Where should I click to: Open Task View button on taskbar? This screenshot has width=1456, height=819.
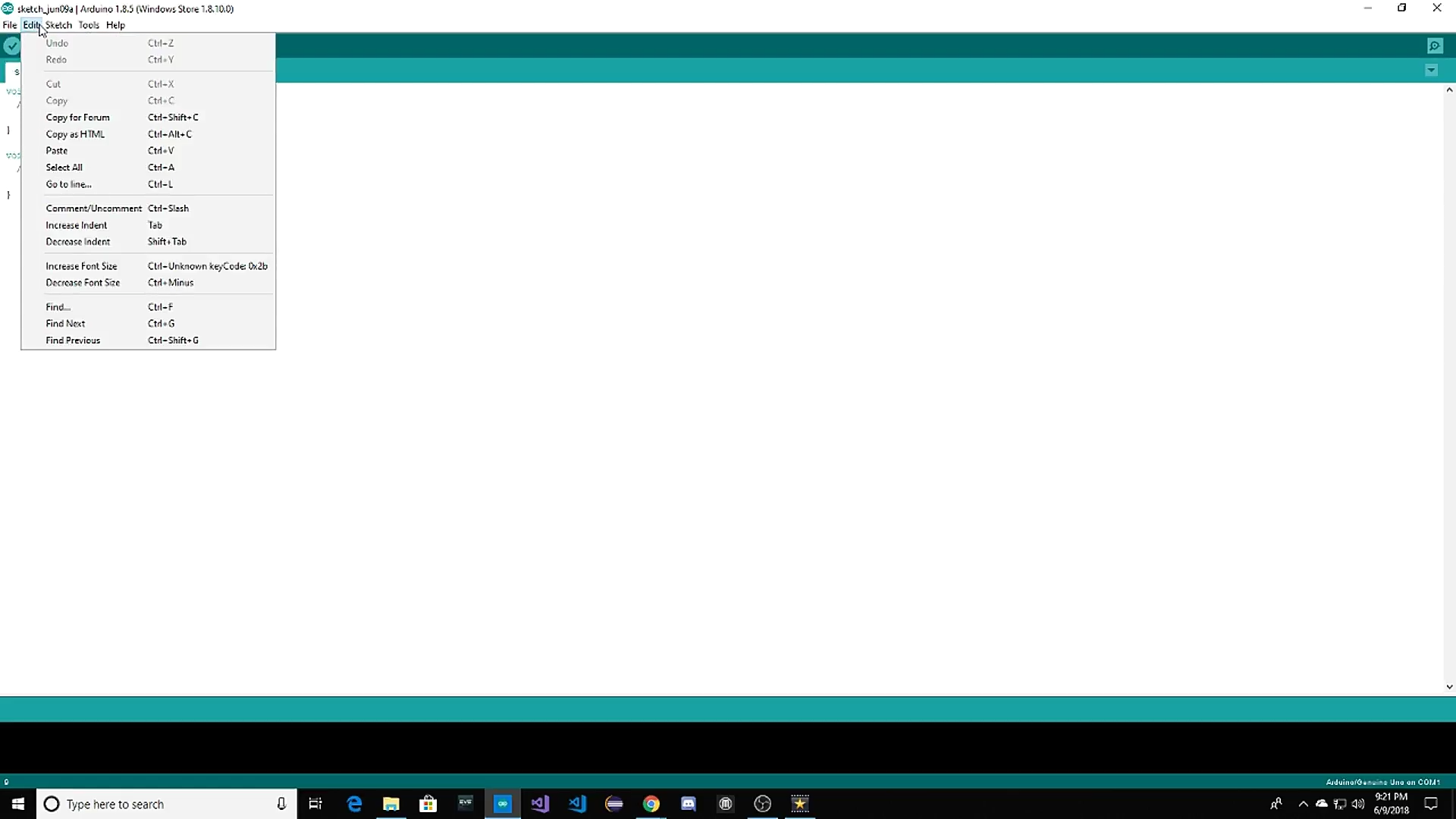315,804
